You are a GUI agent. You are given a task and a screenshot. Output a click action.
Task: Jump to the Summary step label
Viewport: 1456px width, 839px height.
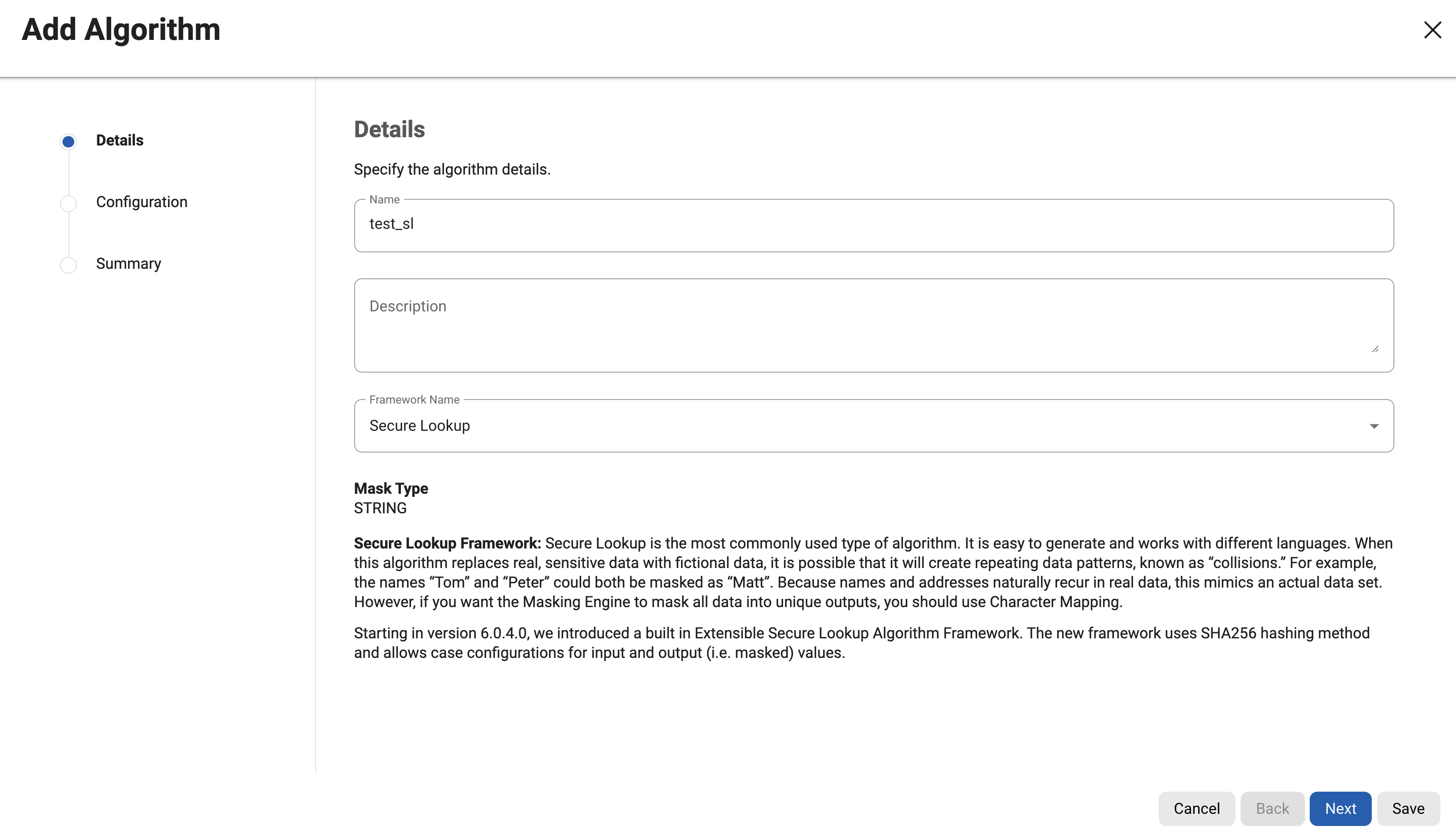pos(128,264)
